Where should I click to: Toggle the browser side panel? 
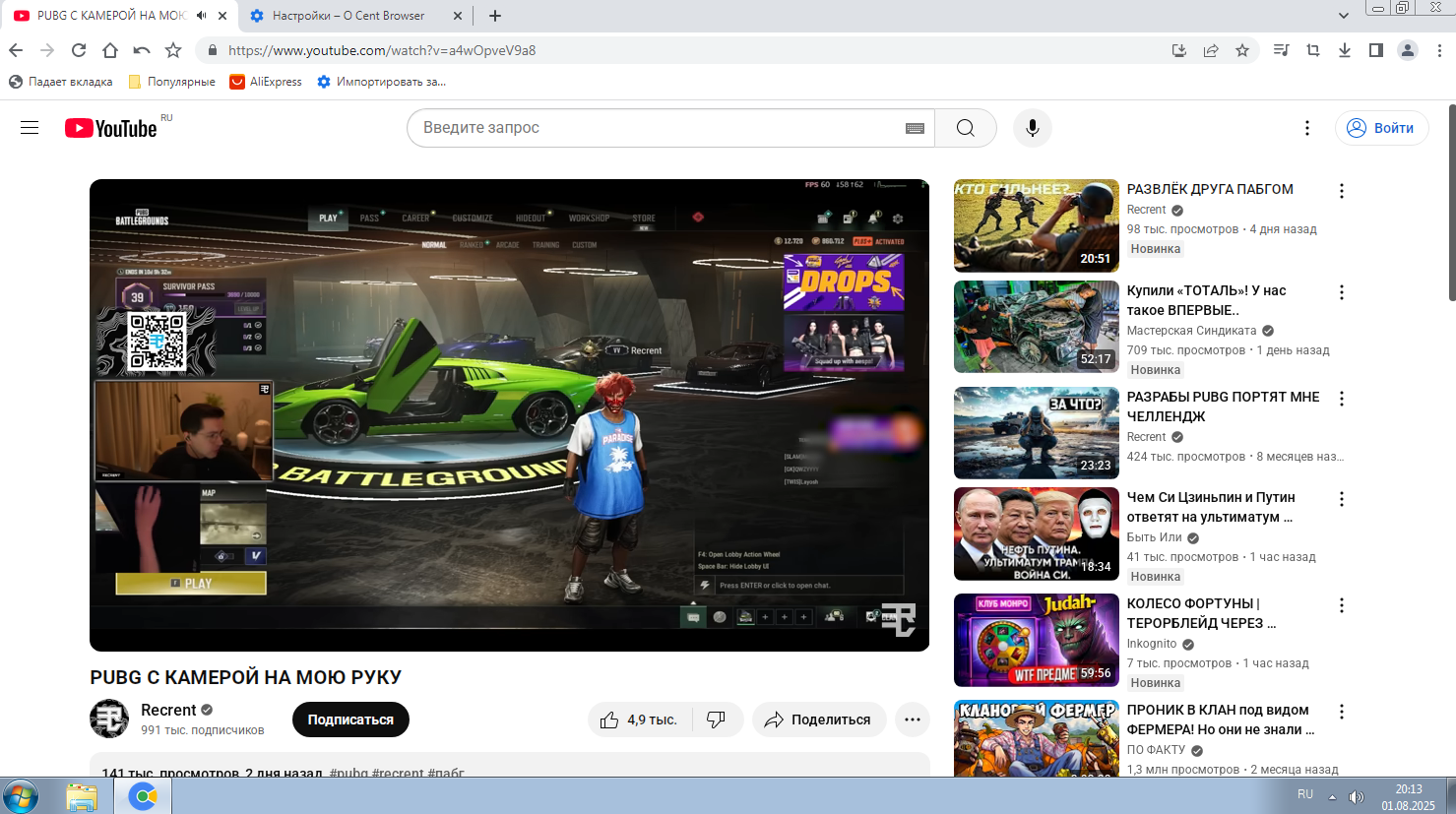coord(1375,50)
